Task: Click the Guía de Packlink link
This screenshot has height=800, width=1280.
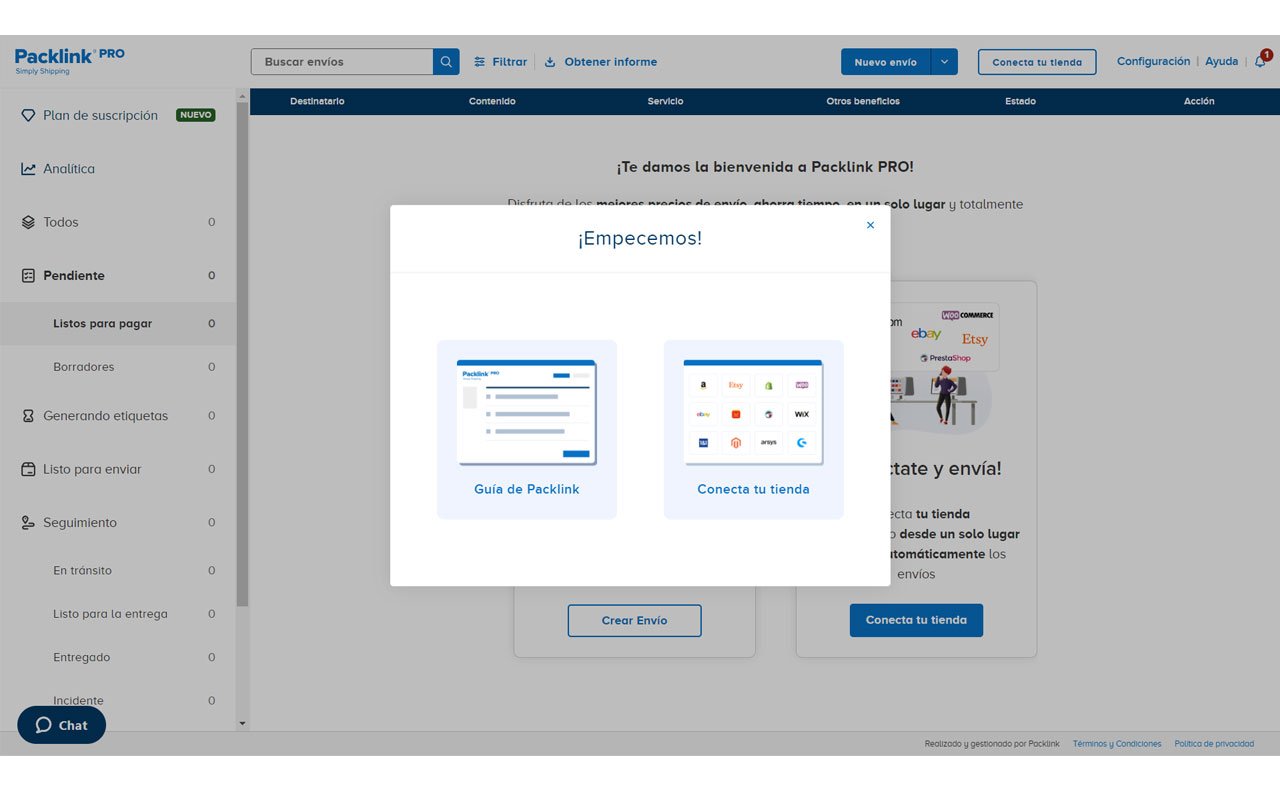Action: [x=527, y=489]
